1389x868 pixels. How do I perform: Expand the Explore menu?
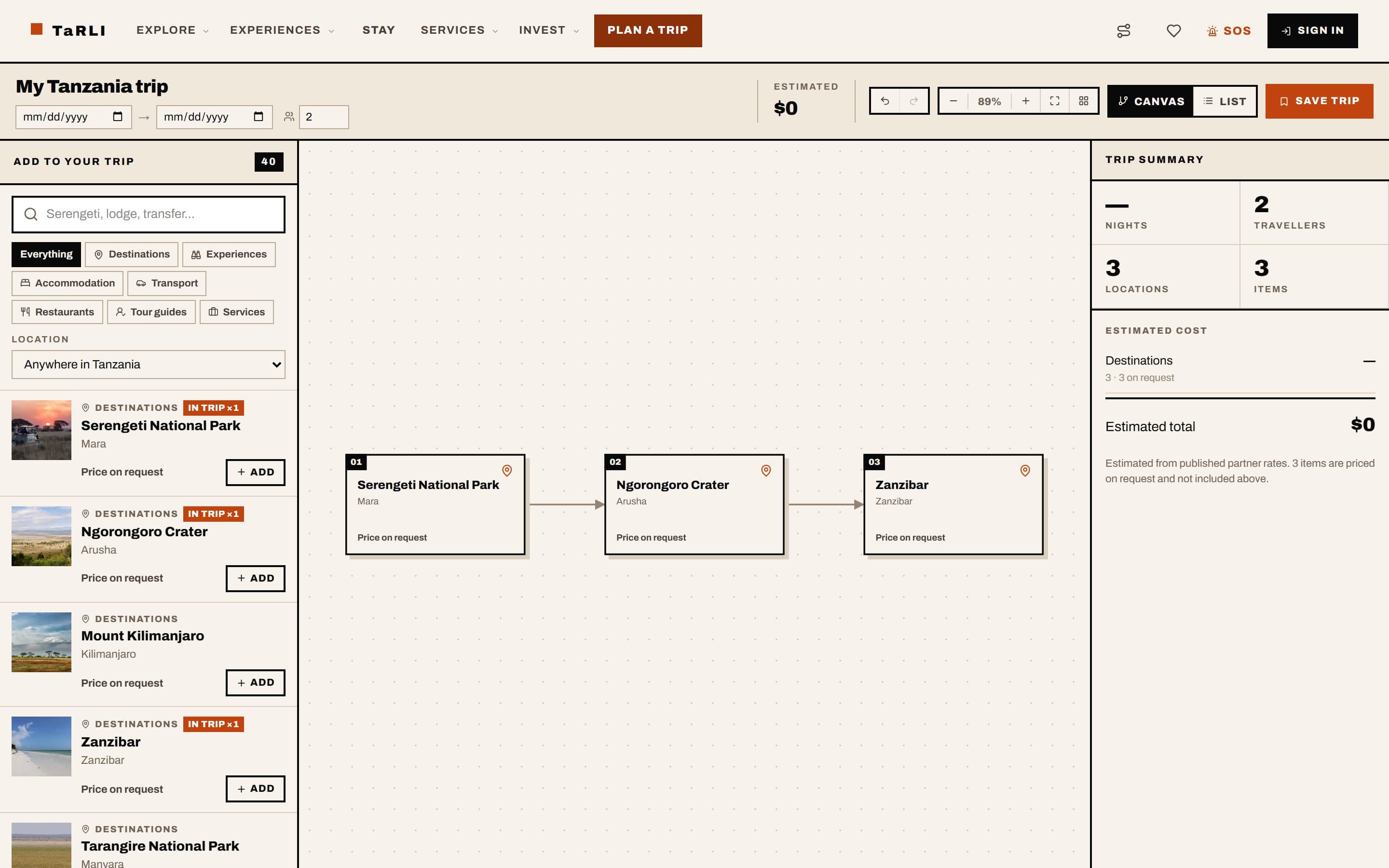coord(172,30)
